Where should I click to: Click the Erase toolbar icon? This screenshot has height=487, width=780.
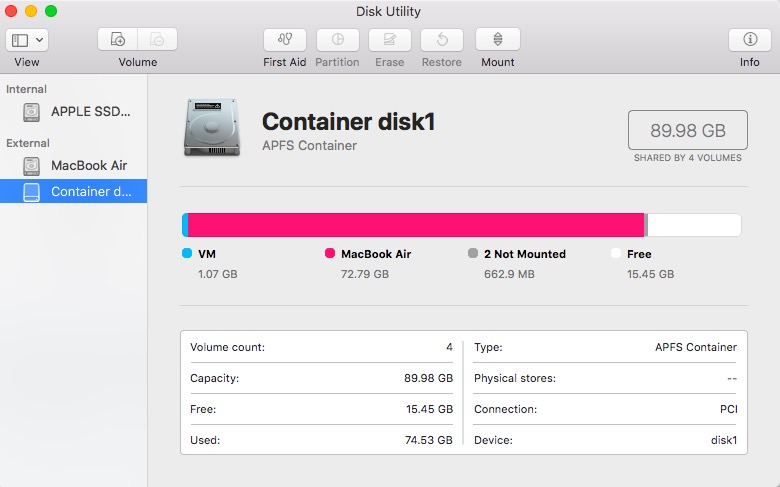(390, 40)
